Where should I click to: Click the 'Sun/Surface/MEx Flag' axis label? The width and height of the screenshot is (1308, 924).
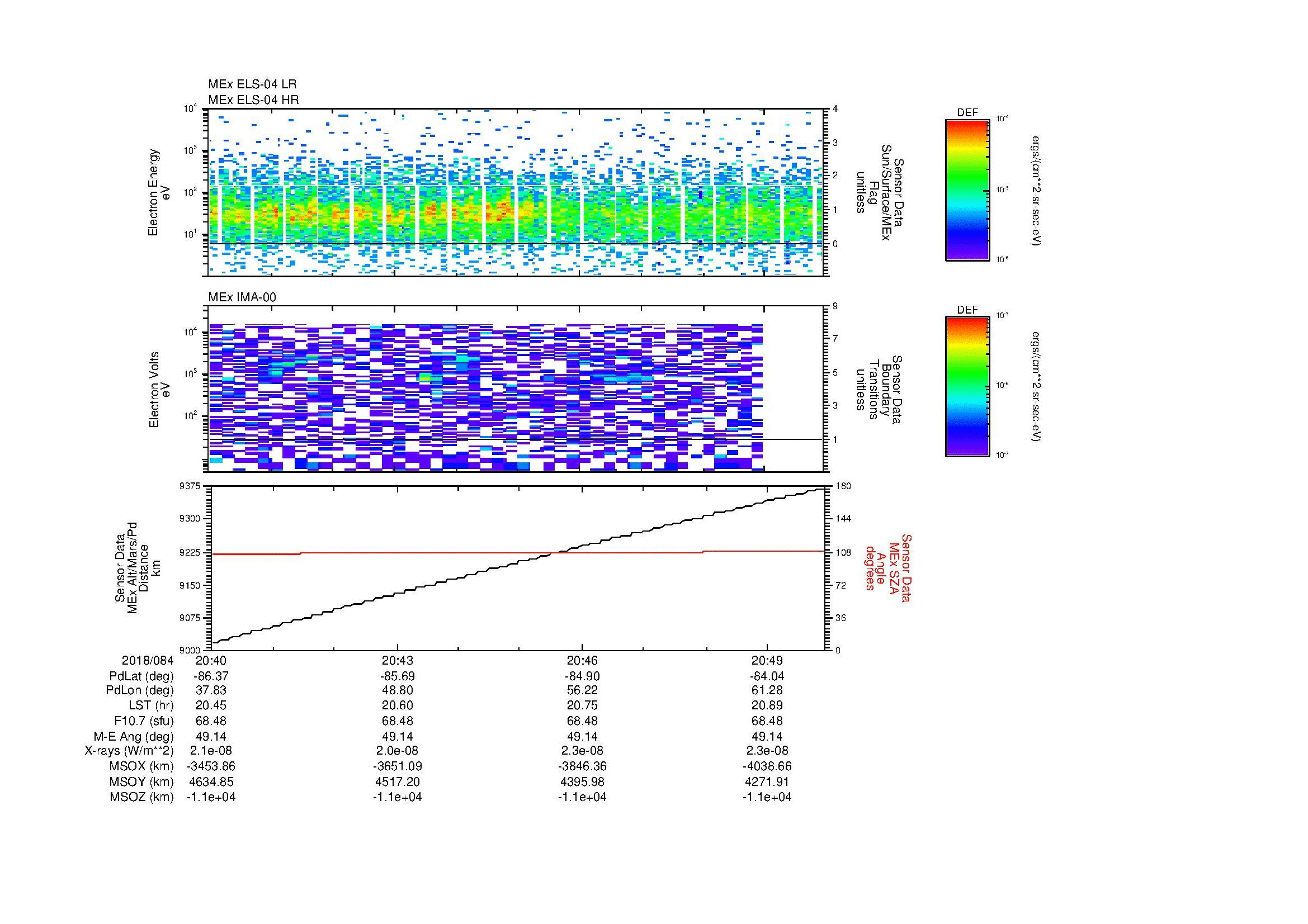[x=880, y=192]
